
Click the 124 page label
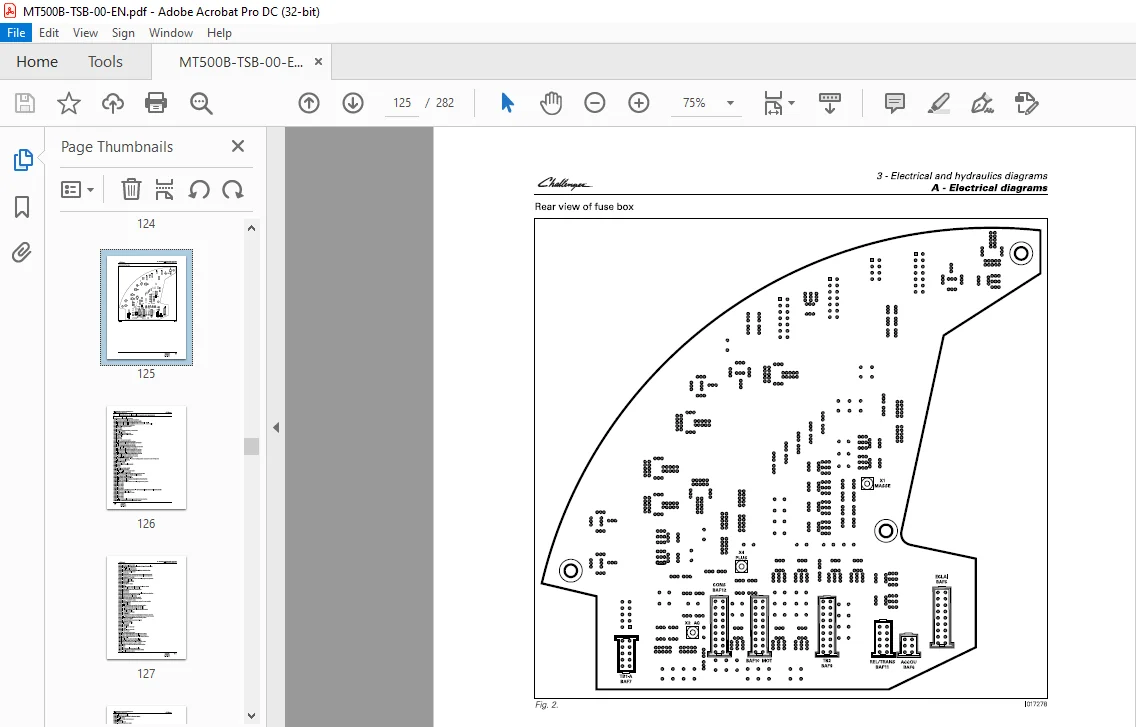click(146, 224)
